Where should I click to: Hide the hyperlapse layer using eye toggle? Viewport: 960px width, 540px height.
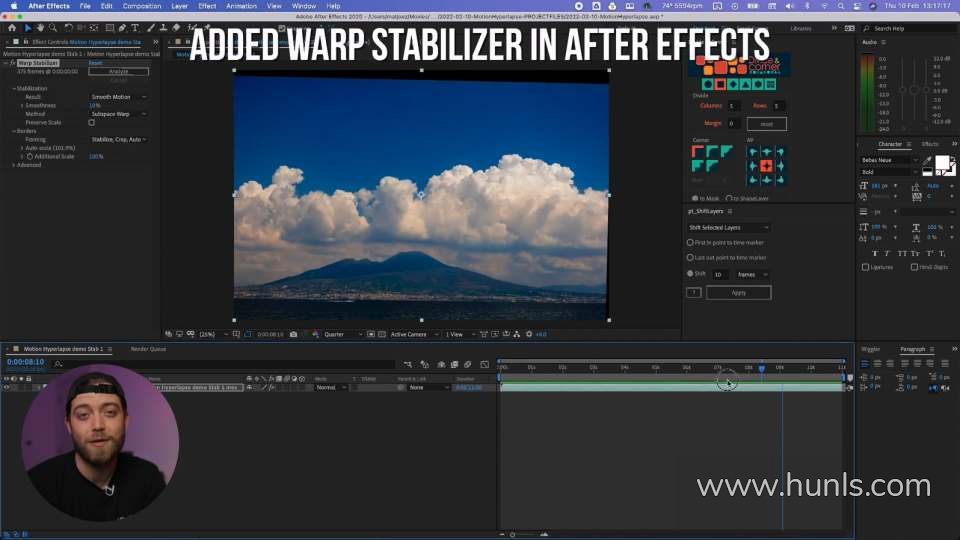coord(7,388)
